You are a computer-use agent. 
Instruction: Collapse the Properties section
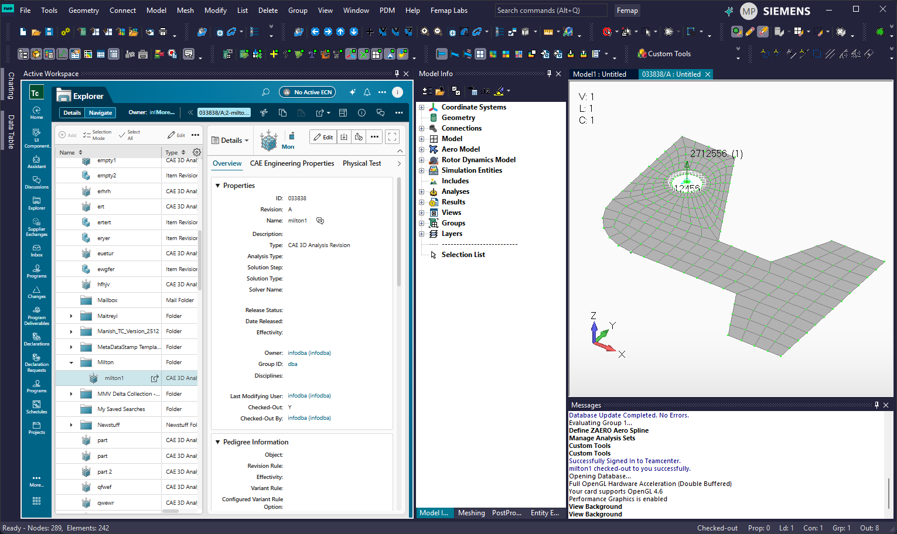click(x=218, y=185)
